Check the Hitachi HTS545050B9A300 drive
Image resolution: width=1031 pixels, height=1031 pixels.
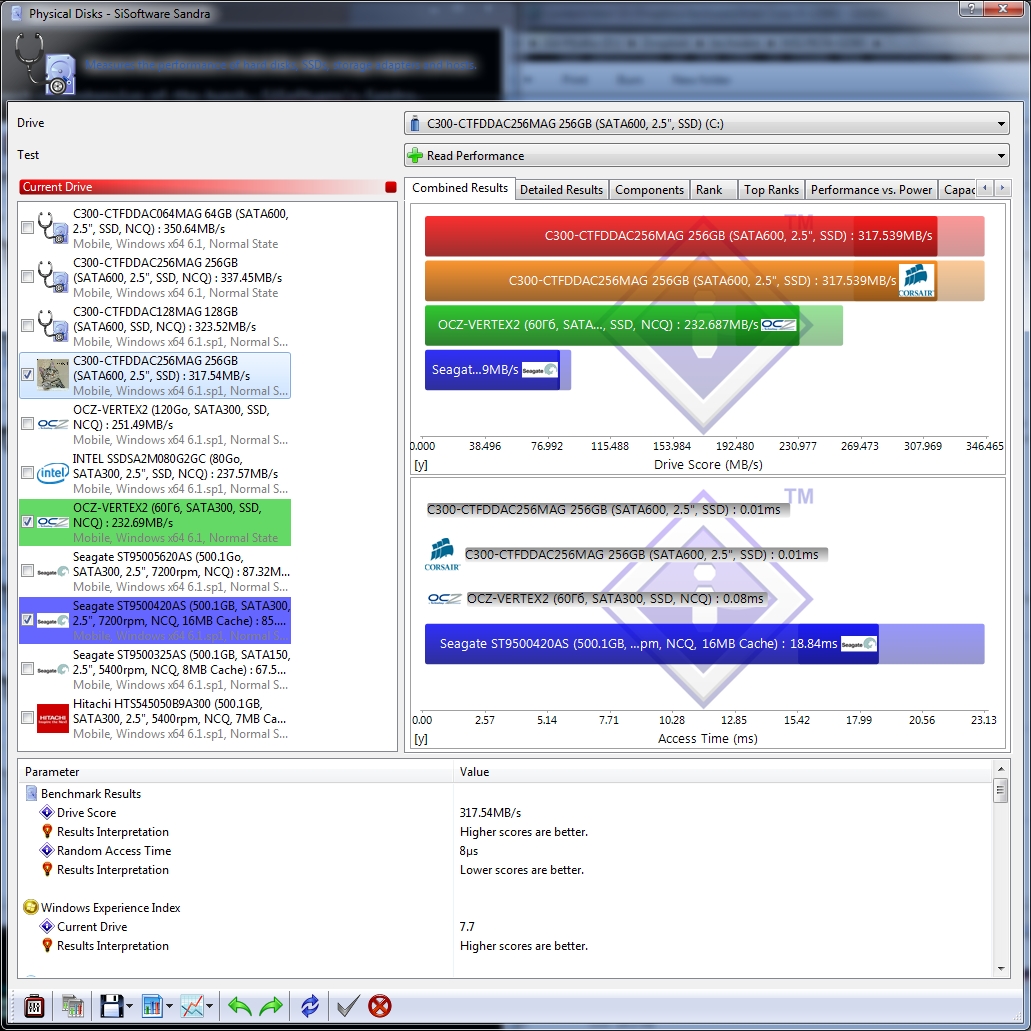27,718
